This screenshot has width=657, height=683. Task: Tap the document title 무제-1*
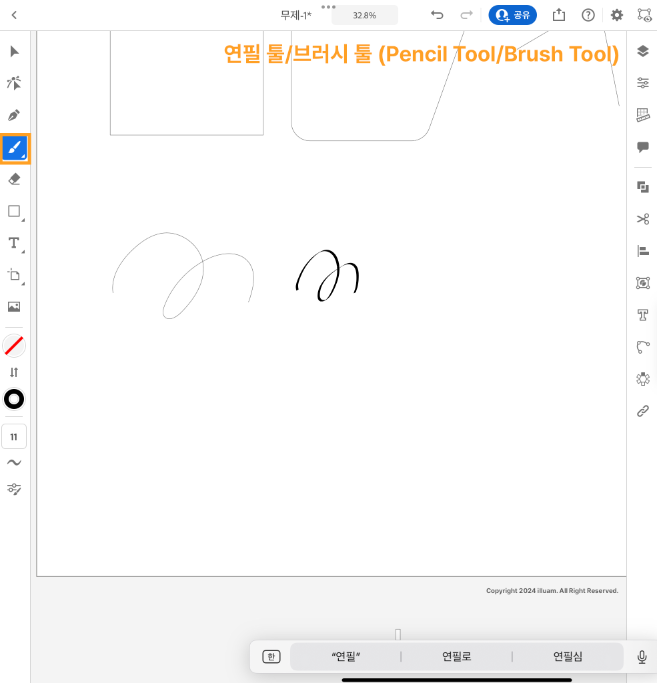[296, 15]
